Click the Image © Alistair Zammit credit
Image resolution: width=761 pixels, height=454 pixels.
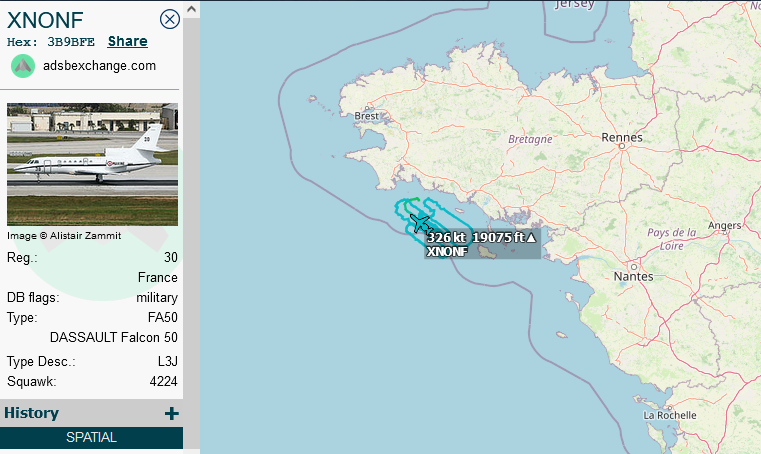(x=64, y=235)
